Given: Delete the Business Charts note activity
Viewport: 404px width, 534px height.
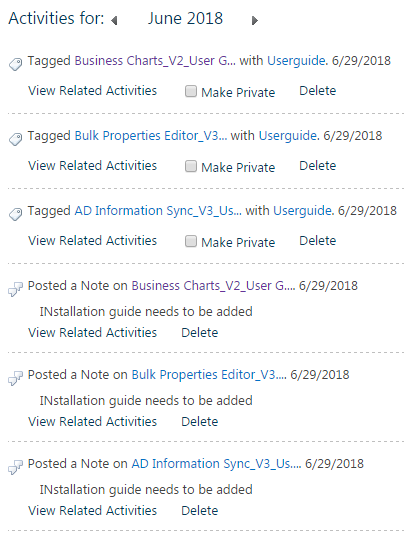Looking at the screenshot, I should (x=200, y=333).
